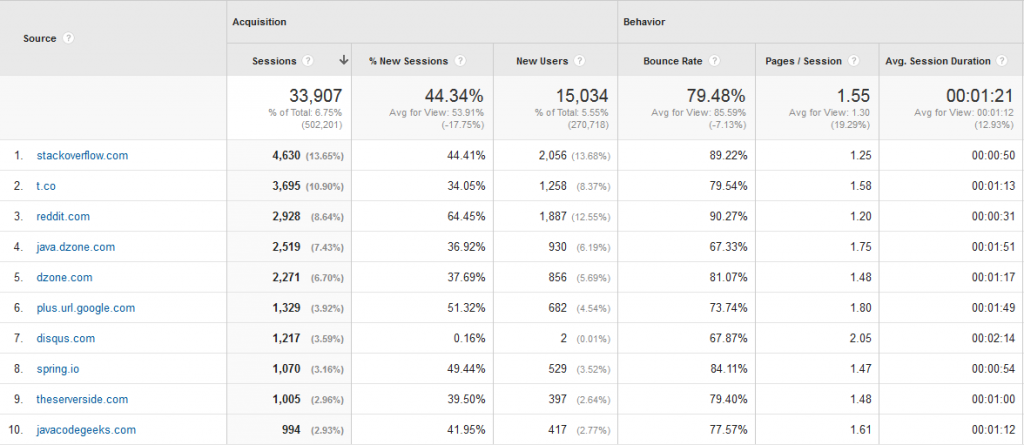Click reddit.com new users 1,887

(552, 216)
